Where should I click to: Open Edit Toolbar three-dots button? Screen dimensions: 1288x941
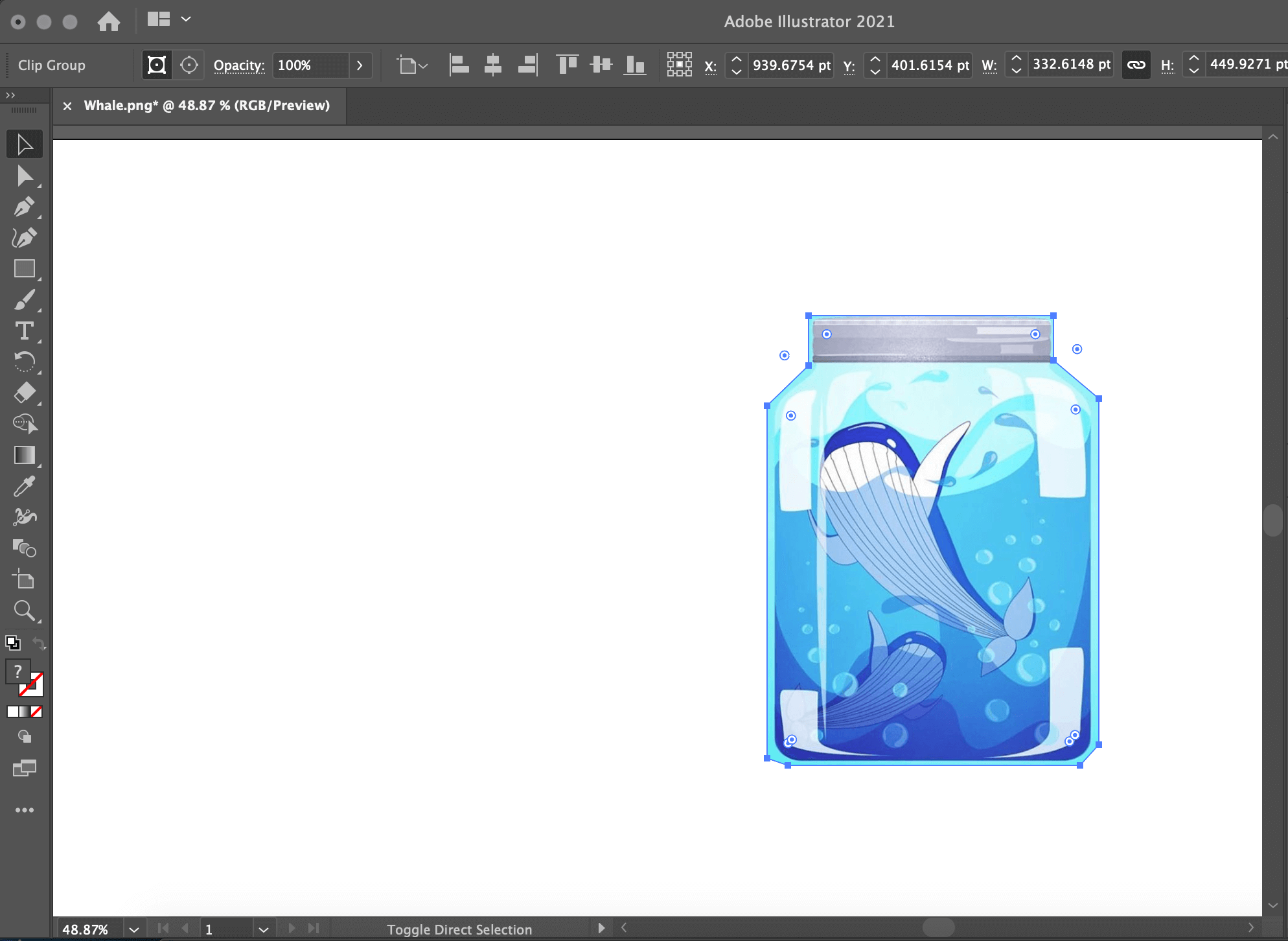pyautogui.click(x=25, y=810)
